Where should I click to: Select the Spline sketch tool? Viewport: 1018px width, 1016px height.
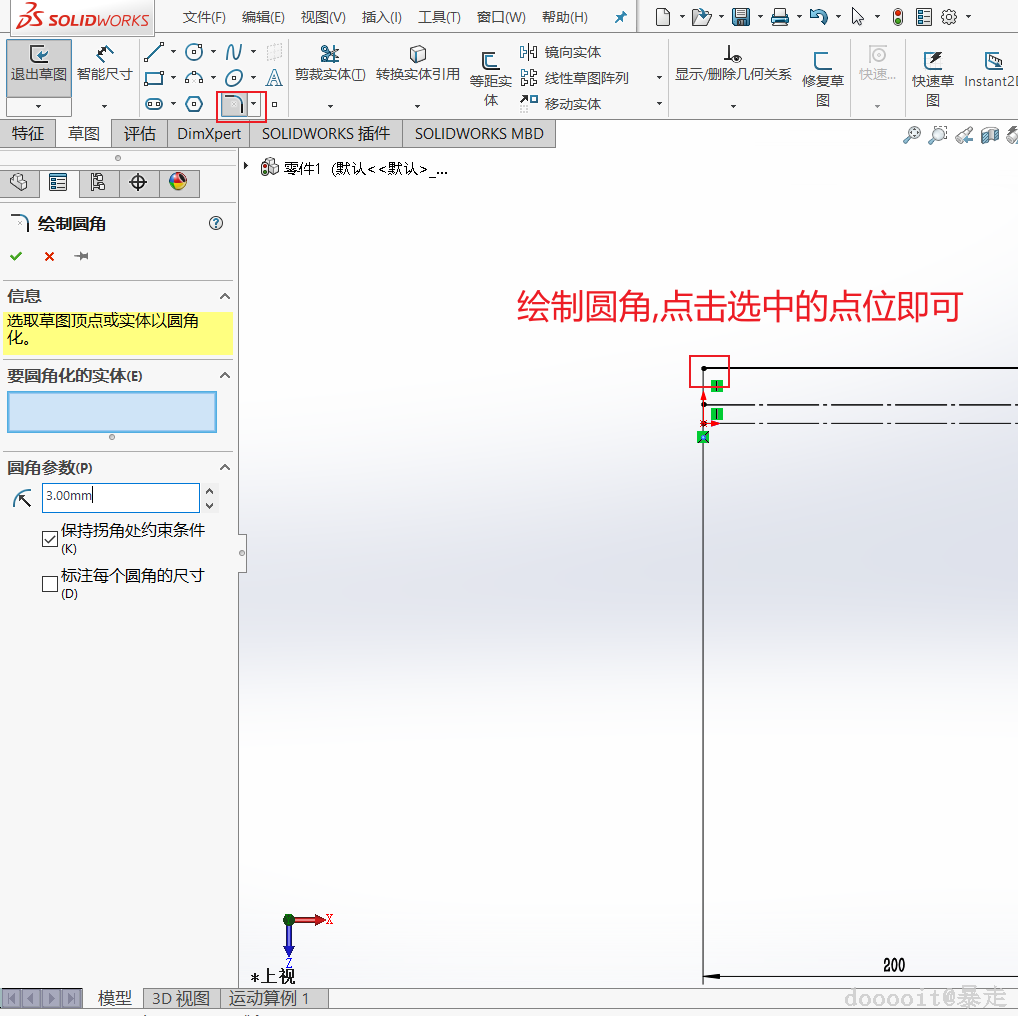234,52
